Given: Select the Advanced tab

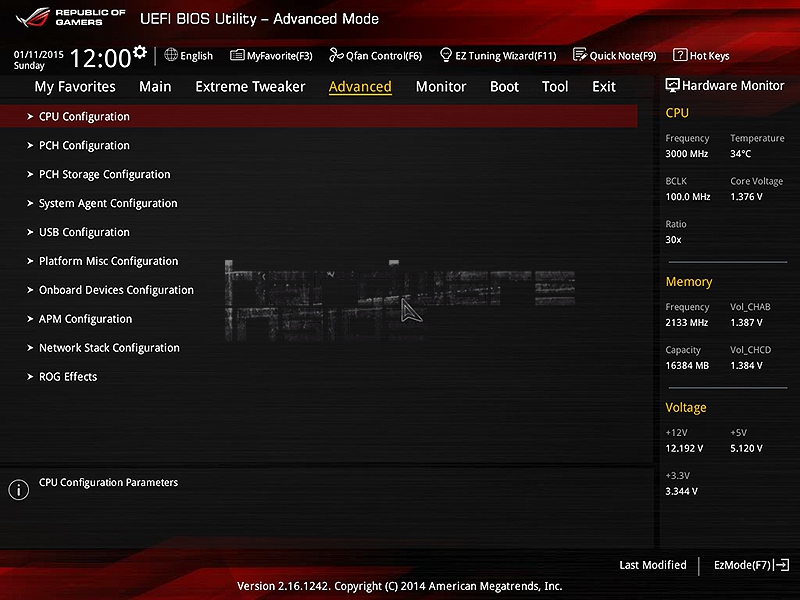Looking at the screenshot, I should coord(360,87).
